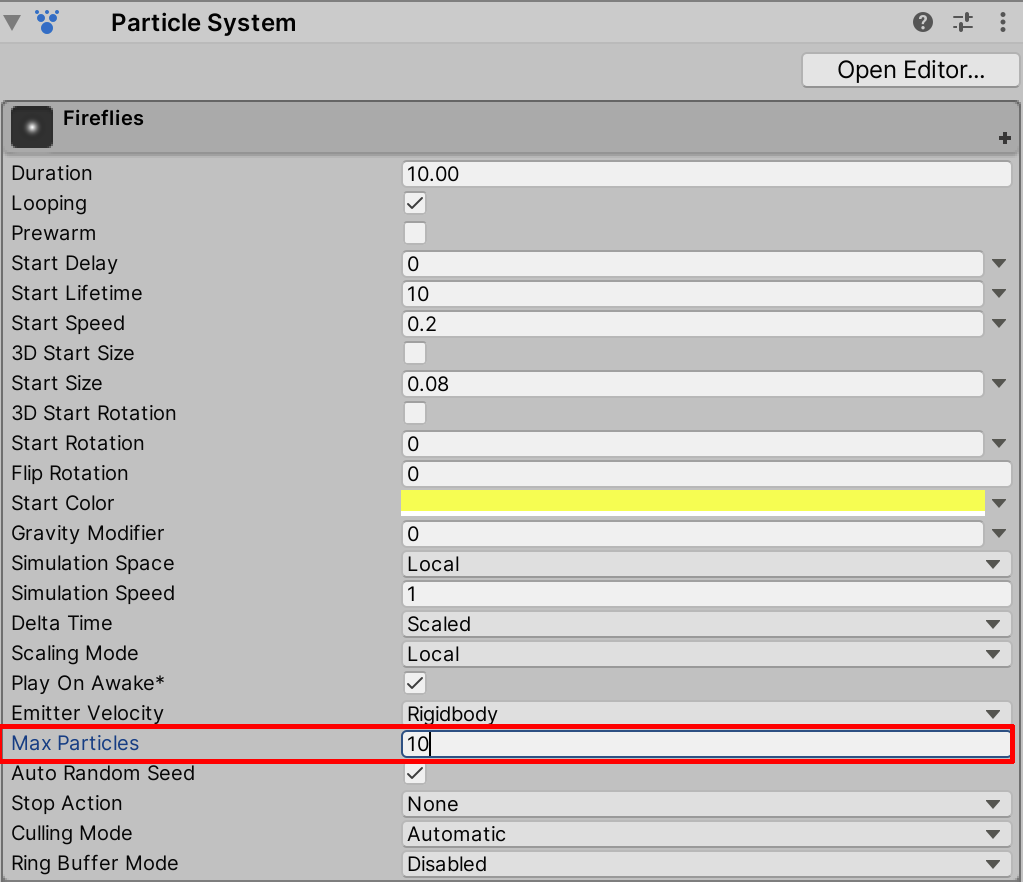
Task: Click the Fireflies particle texture thumbnail
Action: [32, 127]
